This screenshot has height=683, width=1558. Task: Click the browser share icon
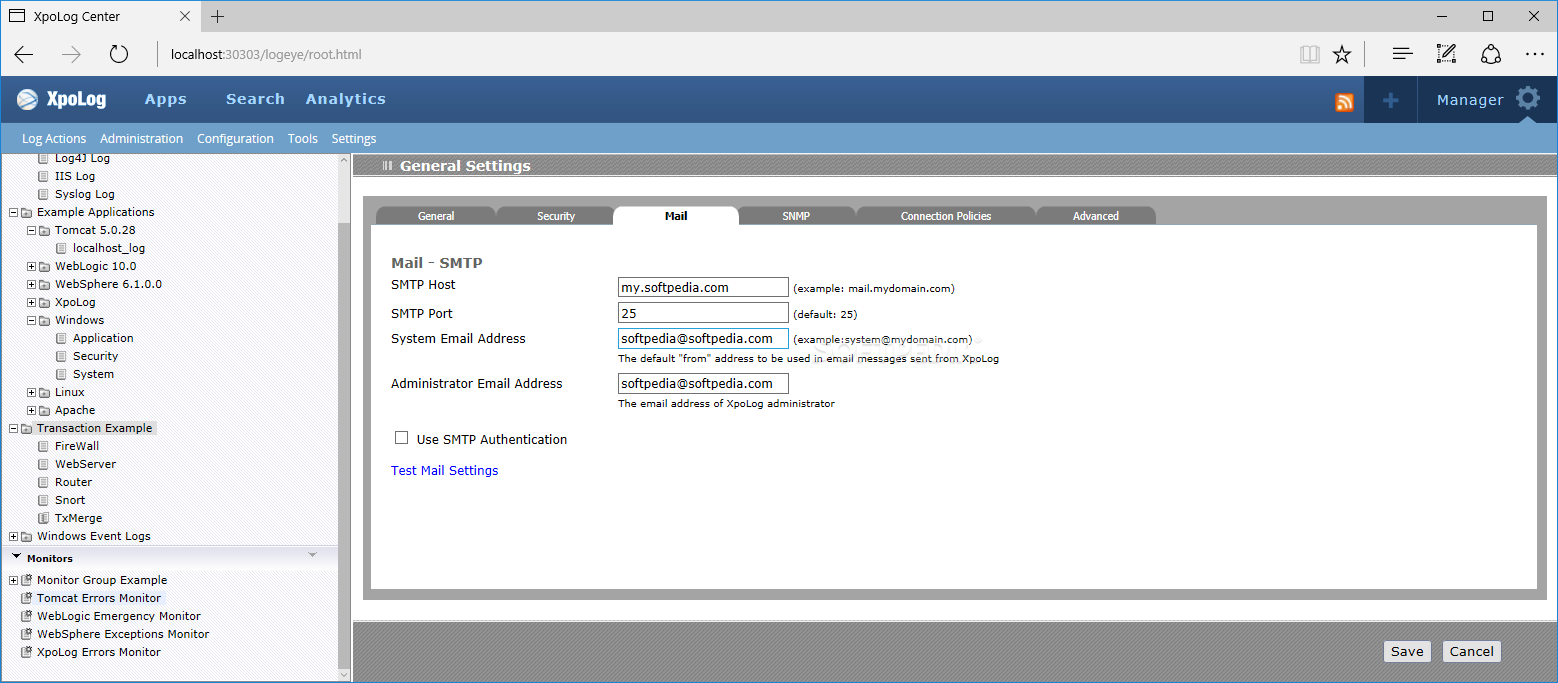pos(1491,54)
